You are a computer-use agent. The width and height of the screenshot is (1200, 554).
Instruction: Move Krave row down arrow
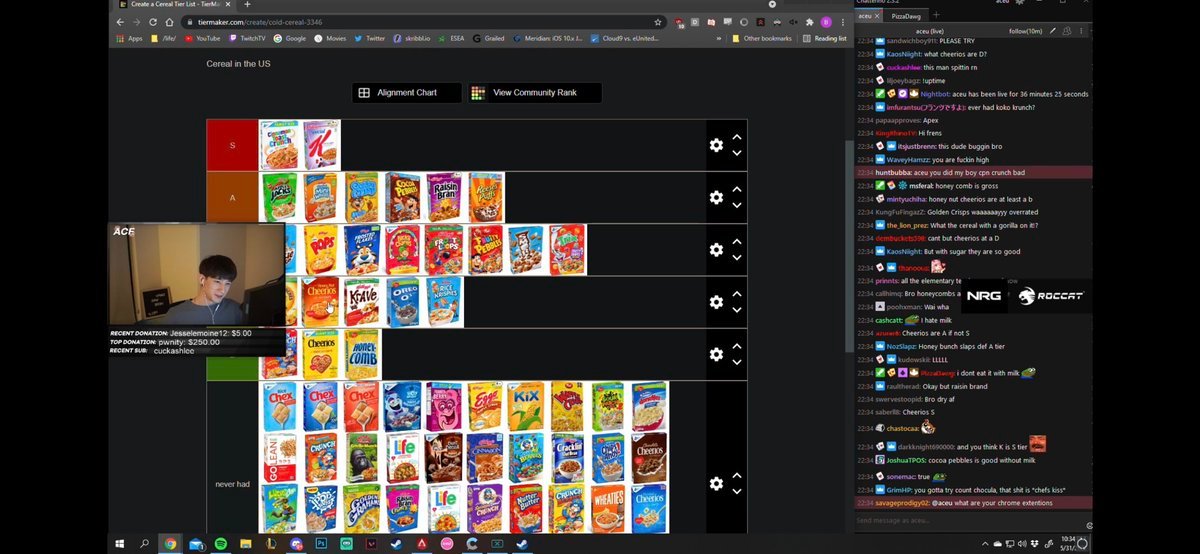pyautogui.click(x=737, y=310)
